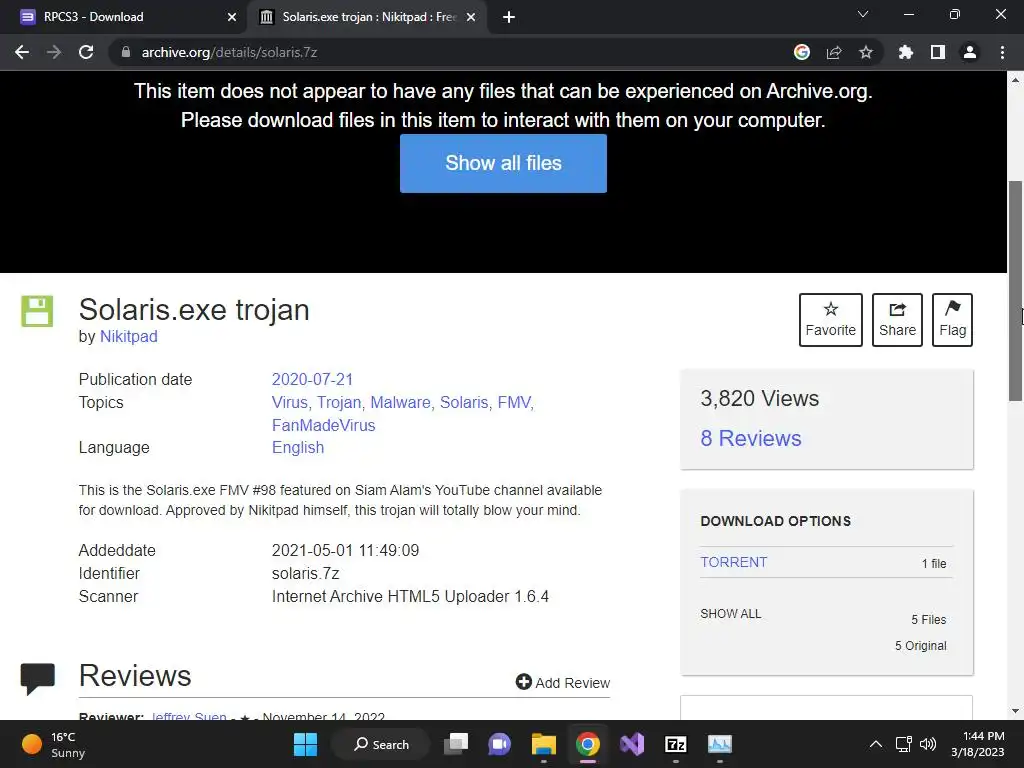Open reviewer Jeffrey Suen's profile
Image resolution: width=1024 pixels, height=768 pixels.
pyautogui.click(x=188, y=716)
